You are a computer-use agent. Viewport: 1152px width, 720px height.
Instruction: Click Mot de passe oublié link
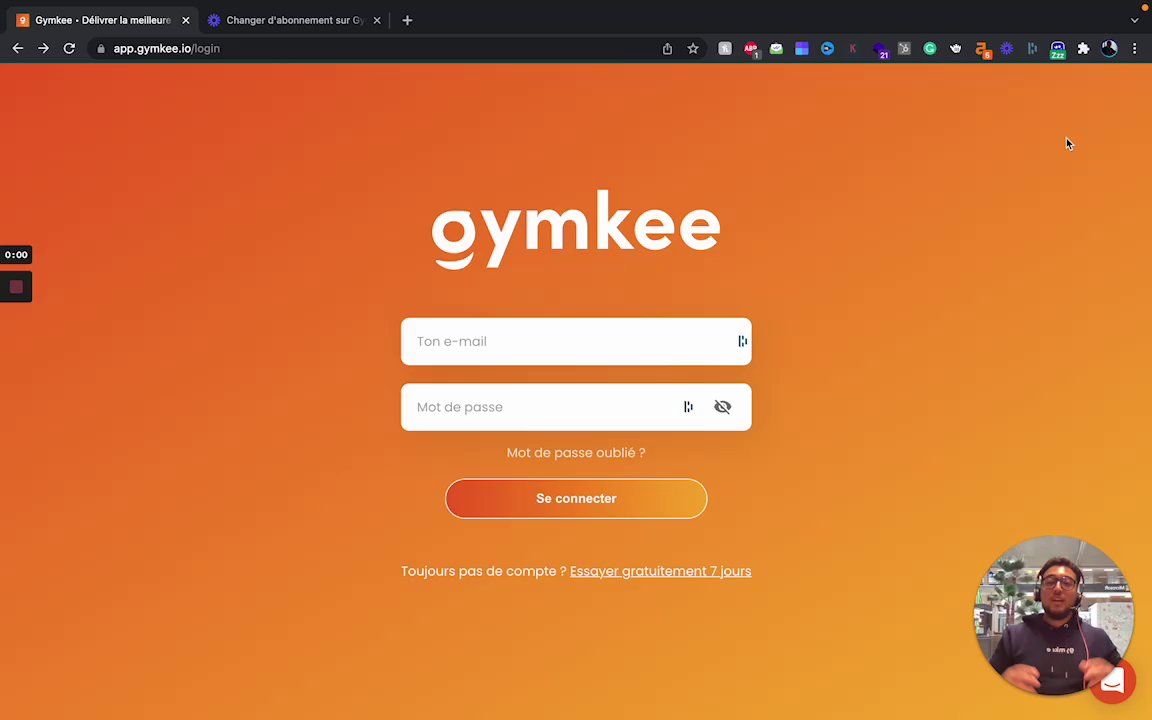pos(576,453)
